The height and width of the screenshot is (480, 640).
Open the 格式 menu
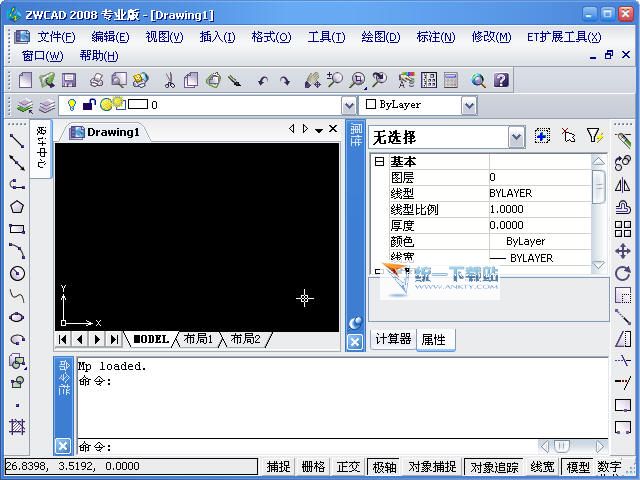coord(271,37)
